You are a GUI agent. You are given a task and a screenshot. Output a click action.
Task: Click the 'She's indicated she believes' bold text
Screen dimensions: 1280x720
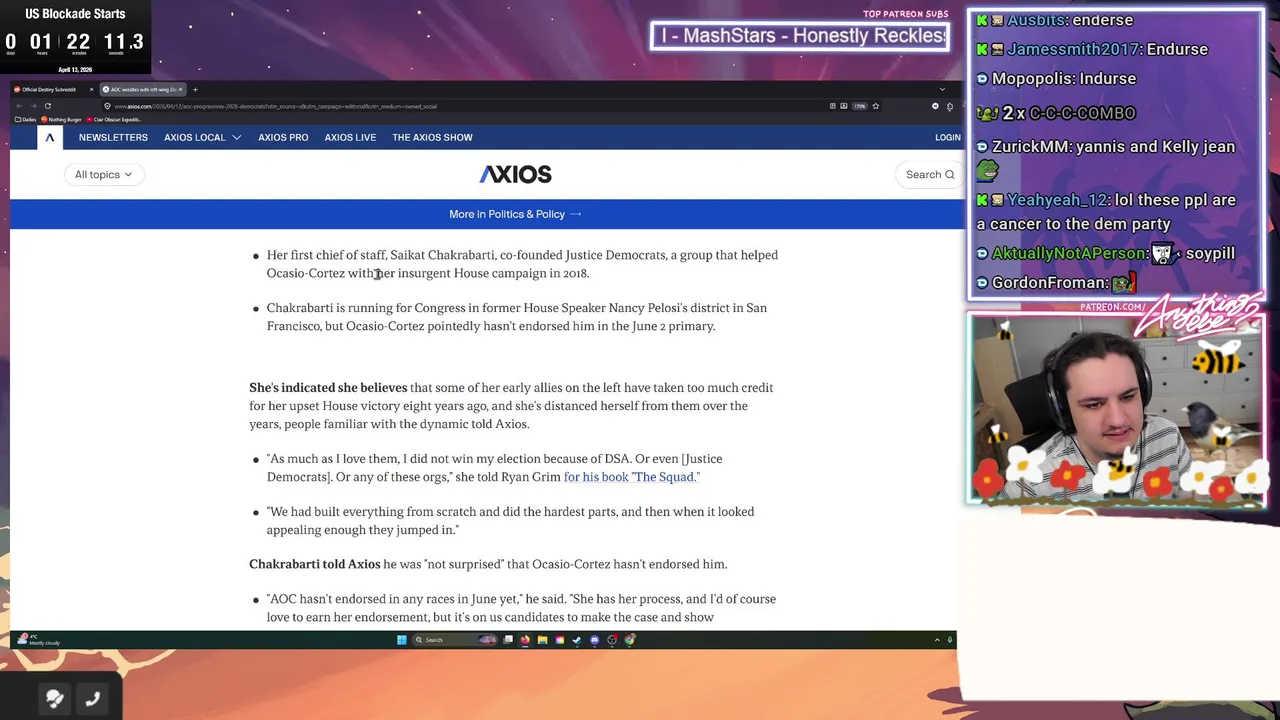click(328, 388)
